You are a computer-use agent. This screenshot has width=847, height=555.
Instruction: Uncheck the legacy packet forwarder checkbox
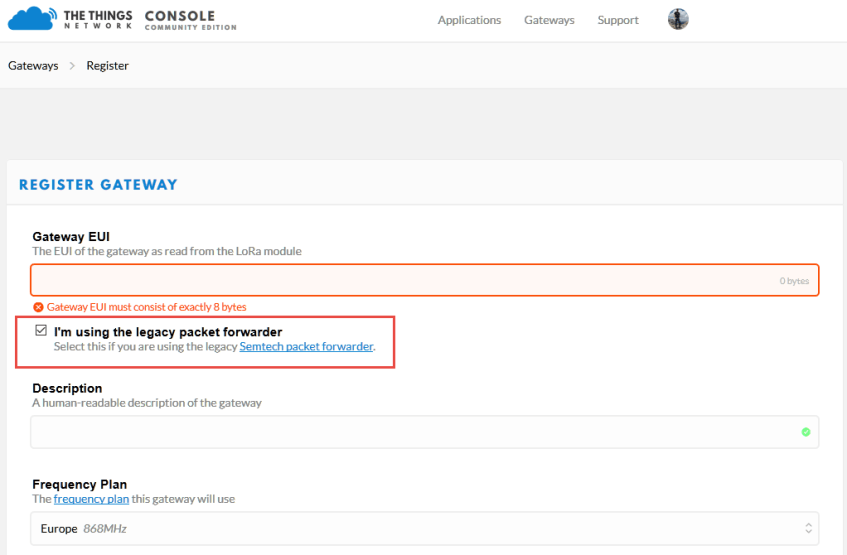pyautogui.click(x=41, y=331)
